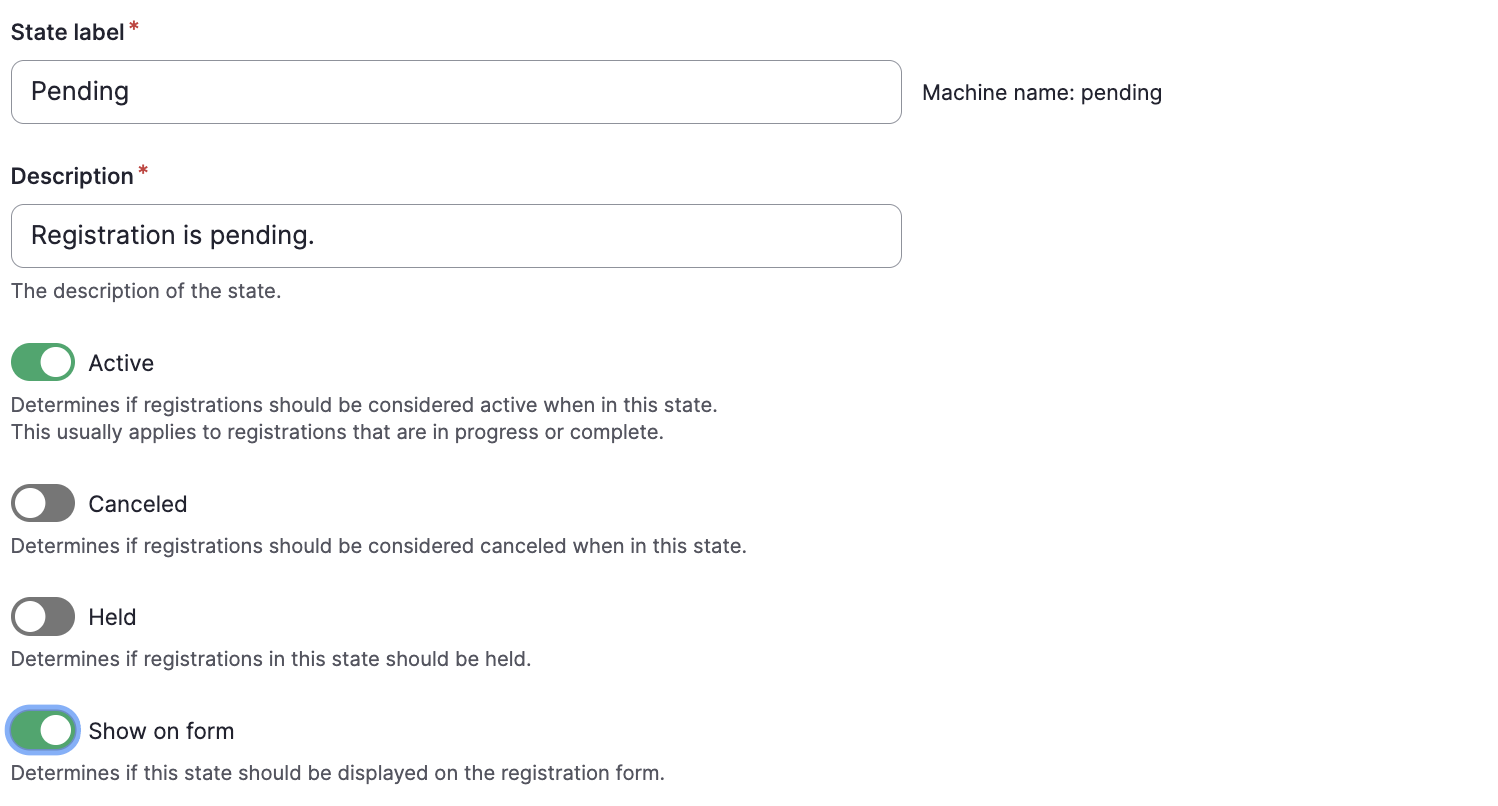Click the 'State label' field heading
This screenshot has height=806, width=1498.
[67, 32]
